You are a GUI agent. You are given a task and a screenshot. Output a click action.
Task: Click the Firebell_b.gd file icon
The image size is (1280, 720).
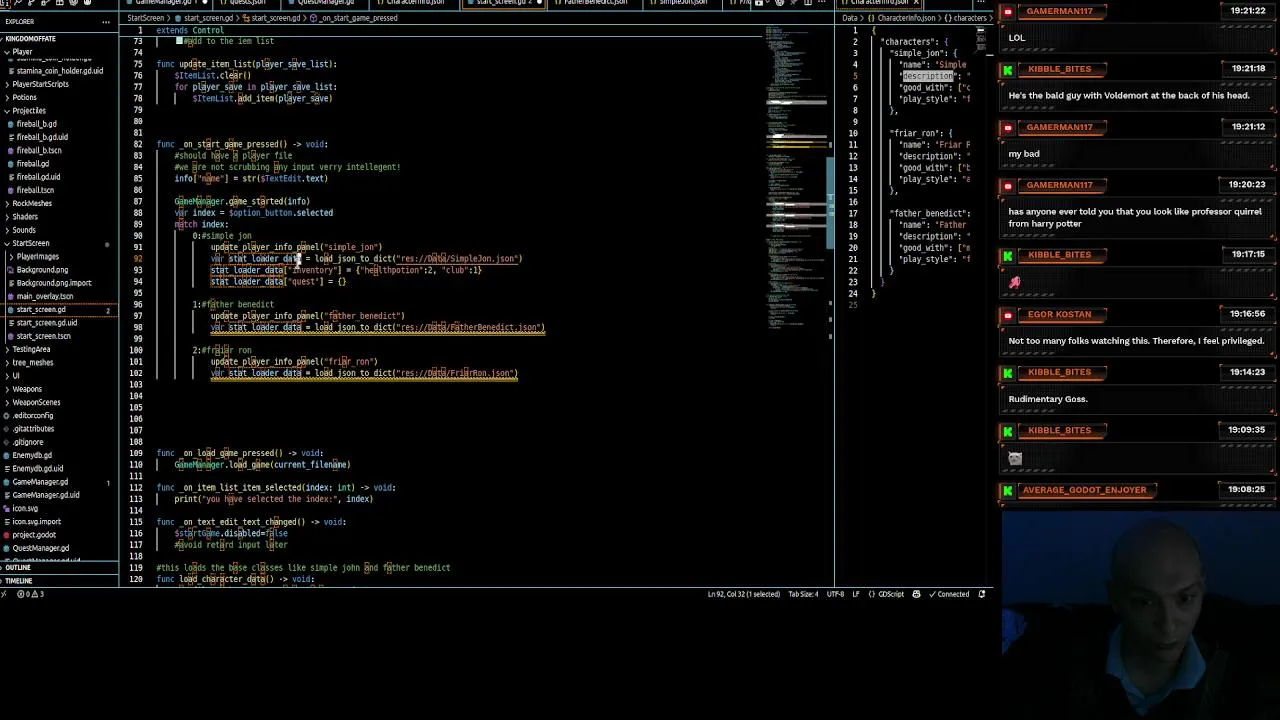[9, 124]
